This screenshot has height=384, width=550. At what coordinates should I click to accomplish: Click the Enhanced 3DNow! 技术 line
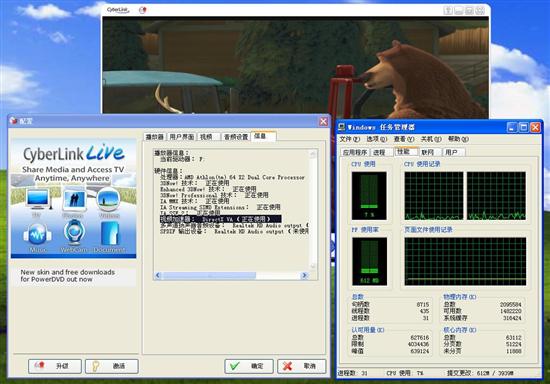pyautogui.click(x=208, y=189)
